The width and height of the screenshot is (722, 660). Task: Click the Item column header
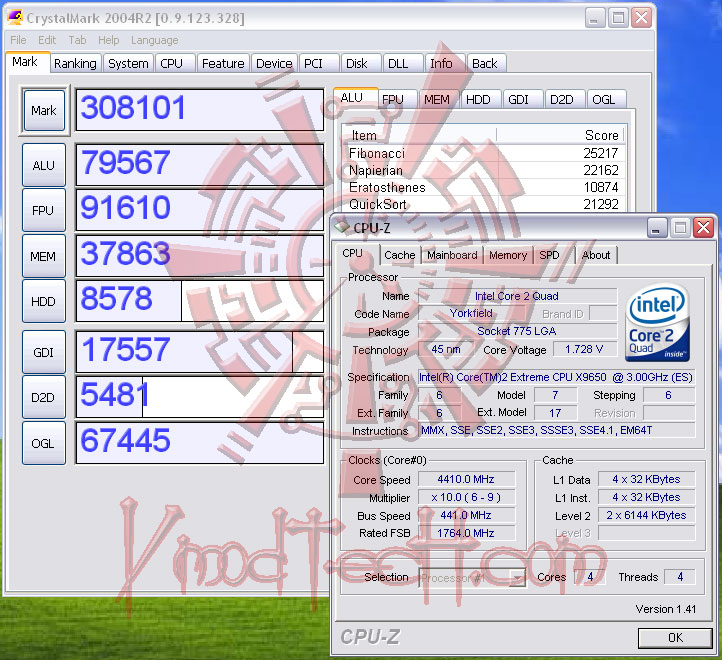click(420, 135)
